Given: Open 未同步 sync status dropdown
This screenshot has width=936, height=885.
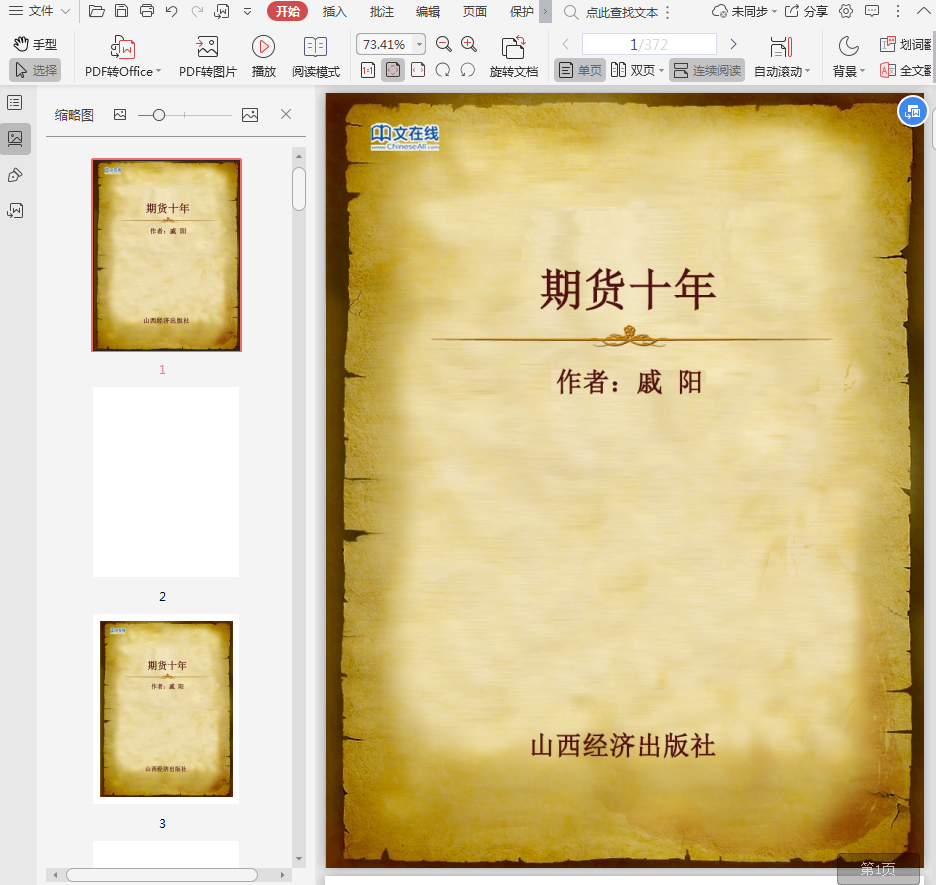Looking at the screenshot, I should click(744, 11).
